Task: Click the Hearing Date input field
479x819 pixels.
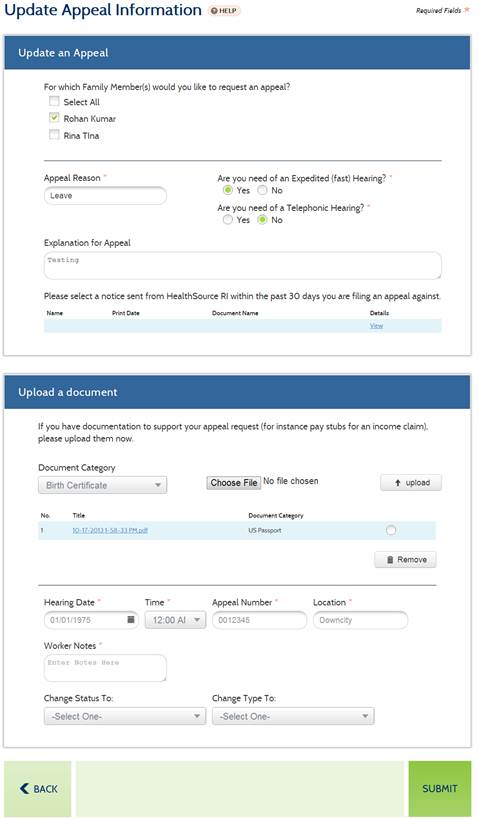Action: [x=91, y=620]
